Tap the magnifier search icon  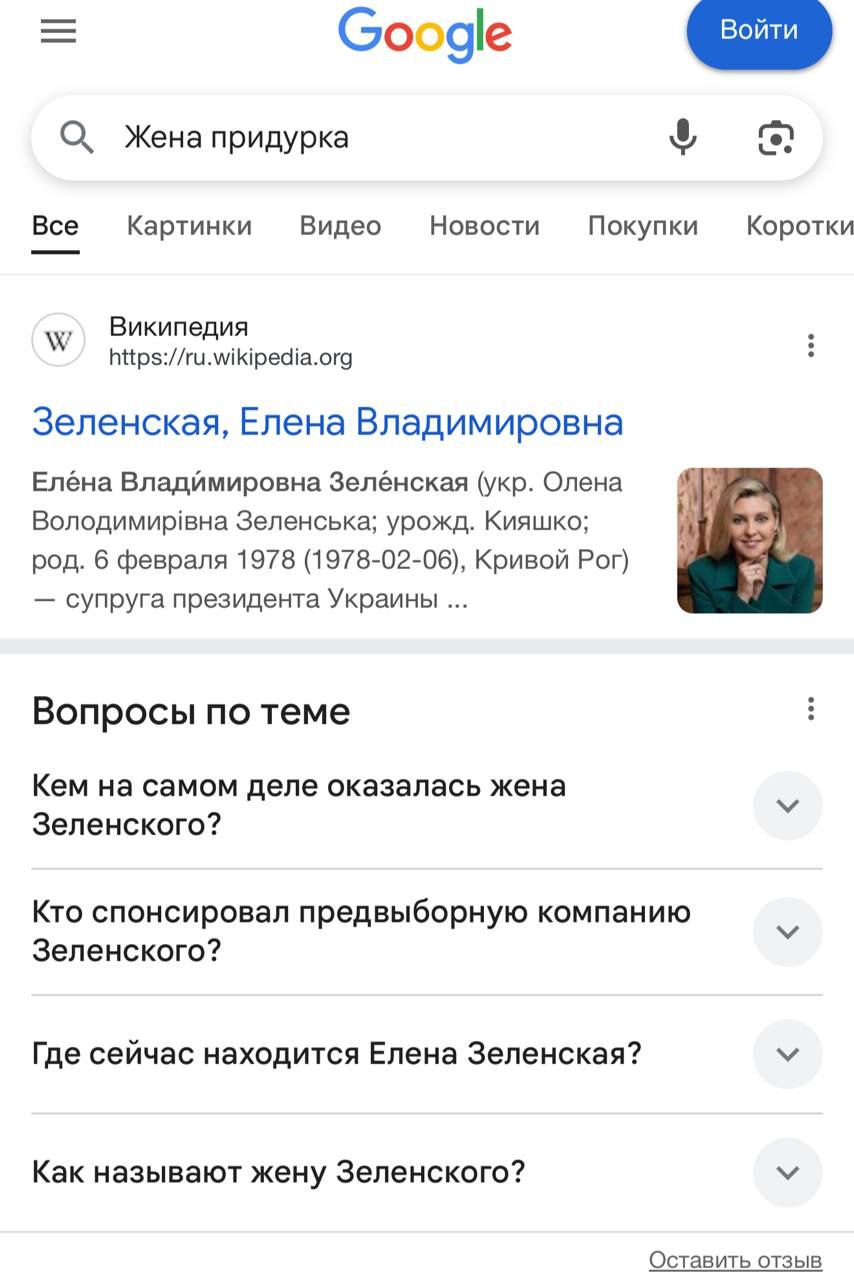point(77,137)
